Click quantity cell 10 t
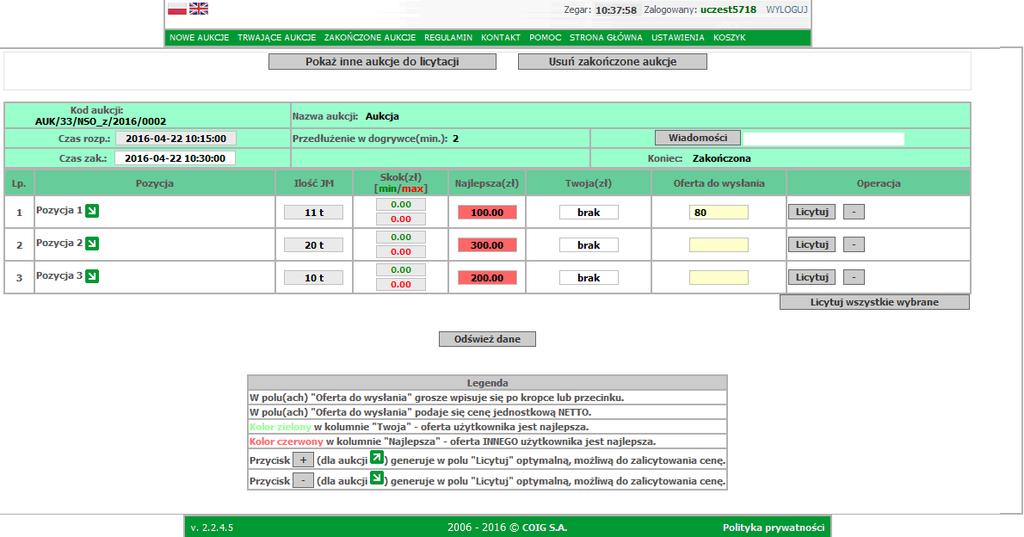Screen dimensions: 1024x537 pos(313,278)
